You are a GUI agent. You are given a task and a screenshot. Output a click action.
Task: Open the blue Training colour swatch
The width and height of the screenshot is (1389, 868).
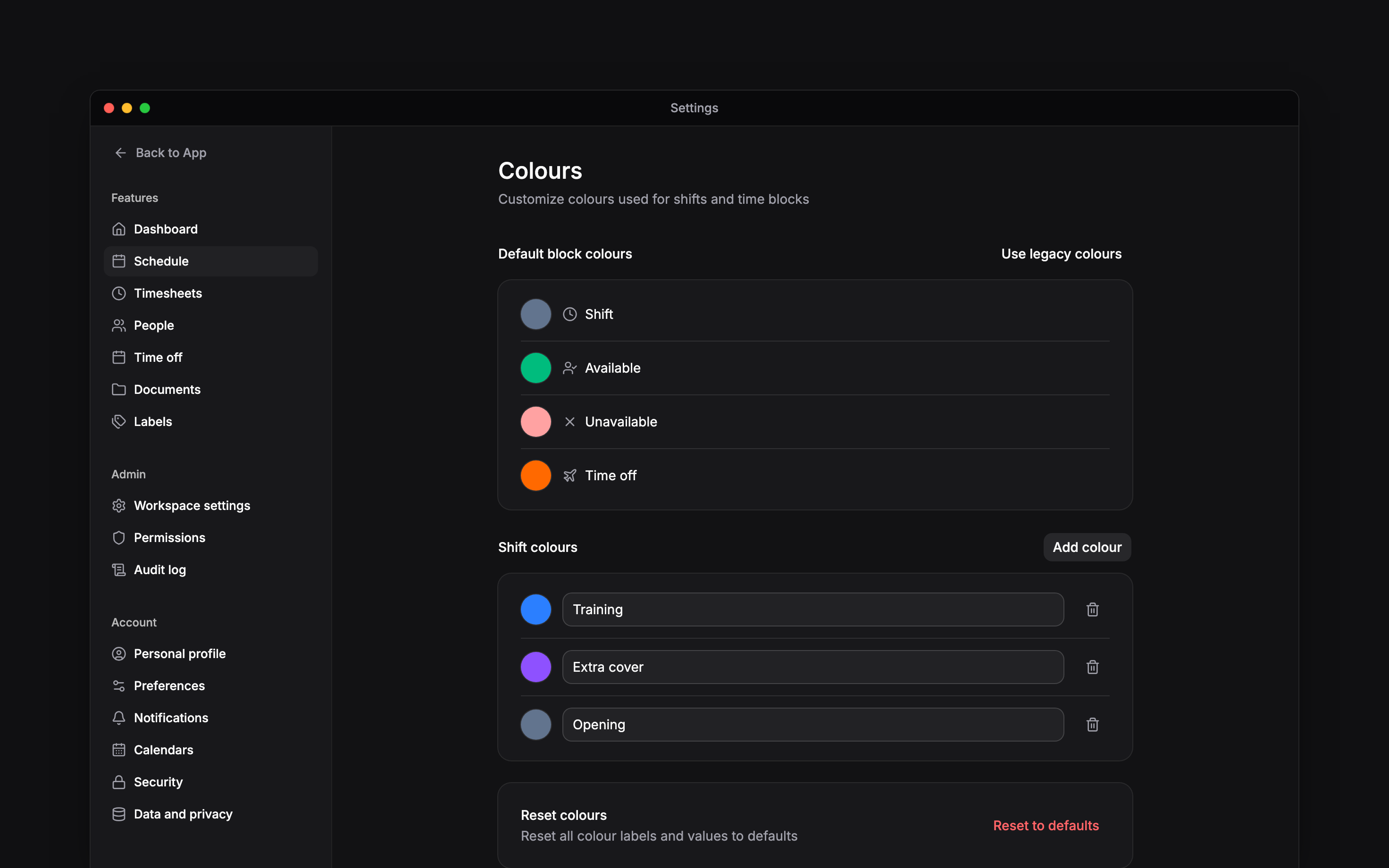click(536, 609)
